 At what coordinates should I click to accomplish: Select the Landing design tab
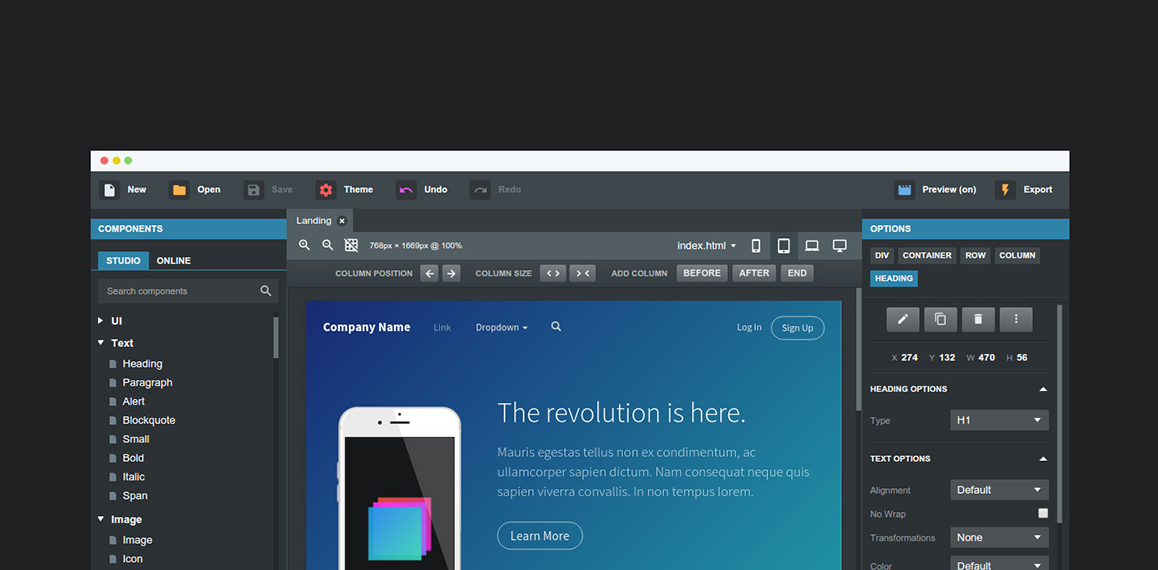point(314,221)
